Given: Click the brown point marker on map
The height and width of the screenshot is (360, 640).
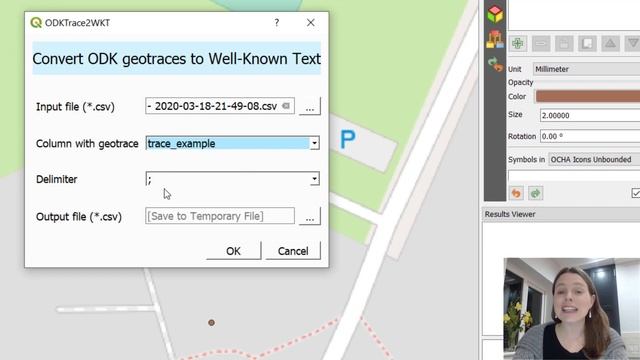Looking at the screenshot, I should tap(211, 322).
